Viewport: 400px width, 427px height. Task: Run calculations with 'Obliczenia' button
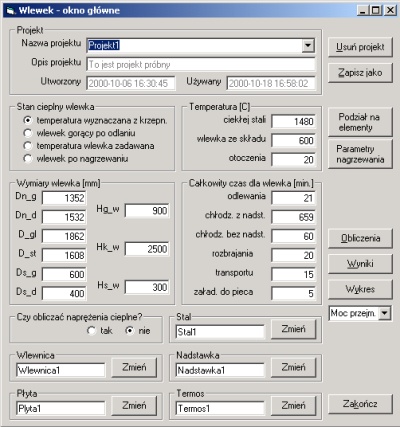coord(360,238)
